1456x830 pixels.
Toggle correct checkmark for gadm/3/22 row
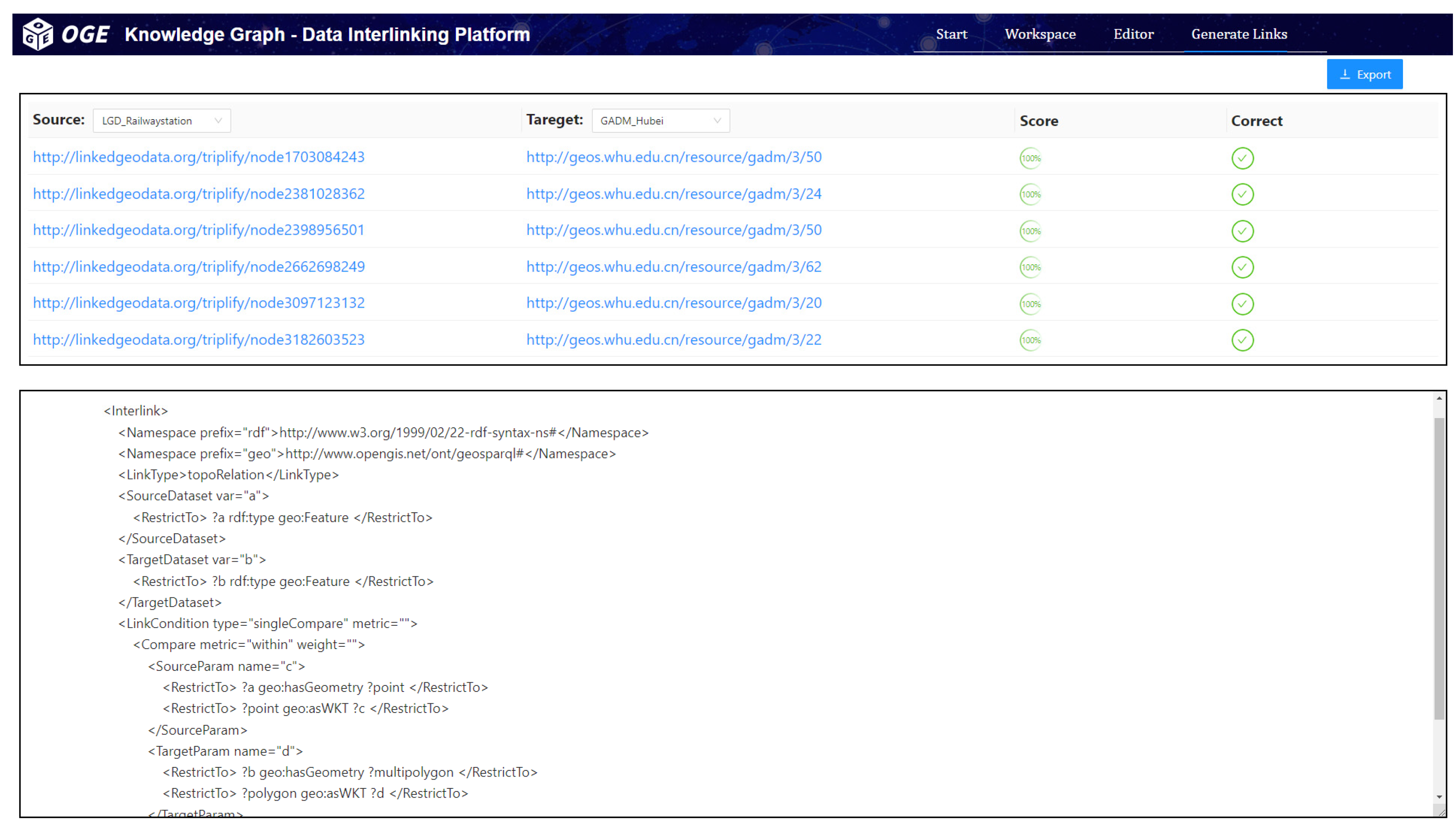[1242, 341]
